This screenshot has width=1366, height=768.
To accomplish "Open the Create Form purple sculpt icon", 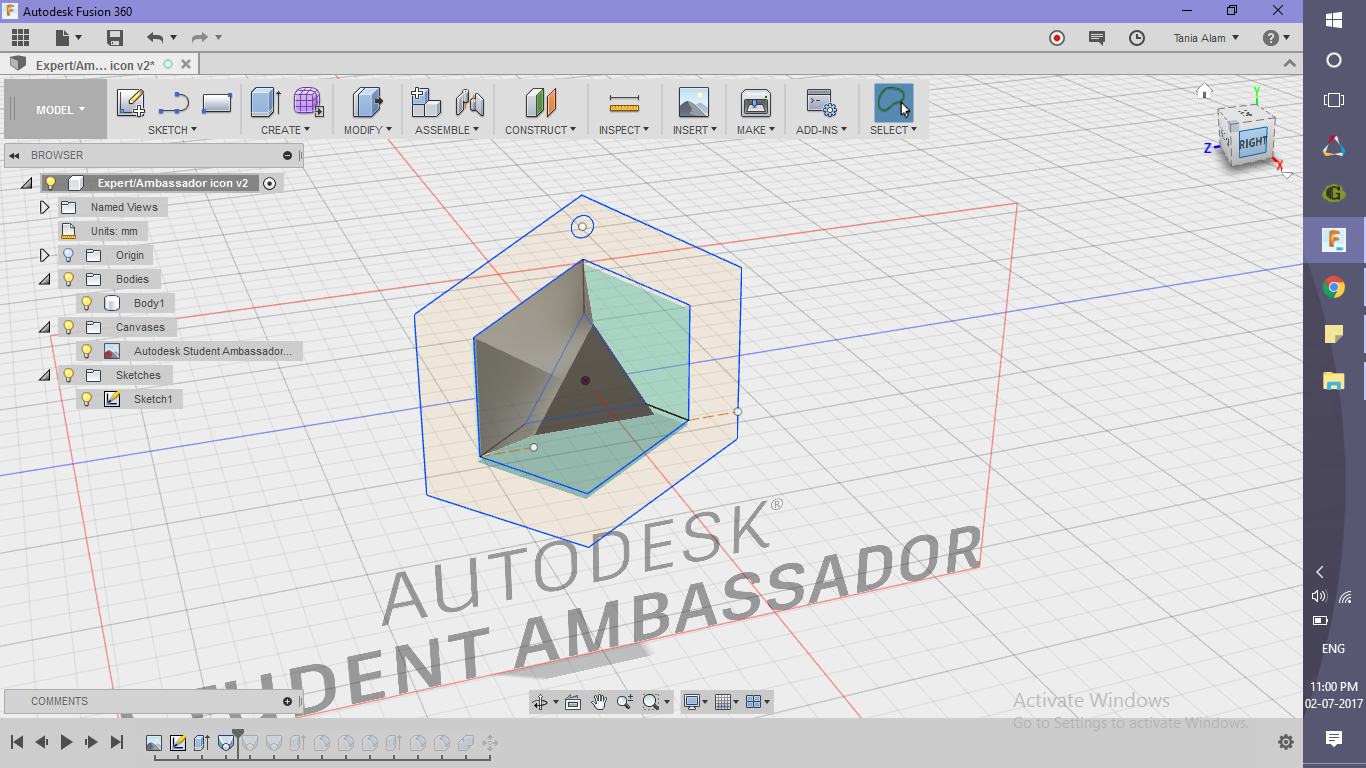I will click(308, 103).
